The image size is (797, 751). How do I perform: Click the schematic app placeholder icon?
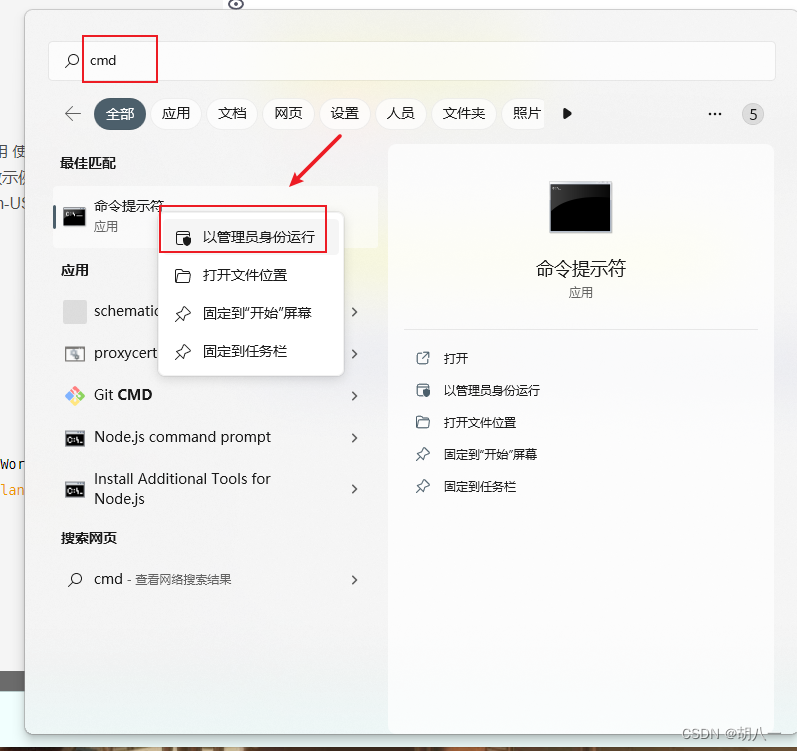75,311
